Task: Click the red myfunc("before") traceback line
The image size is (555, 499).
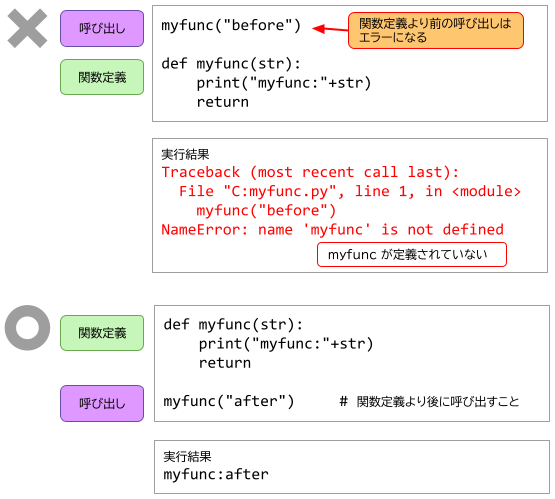Action: (266, 211)
